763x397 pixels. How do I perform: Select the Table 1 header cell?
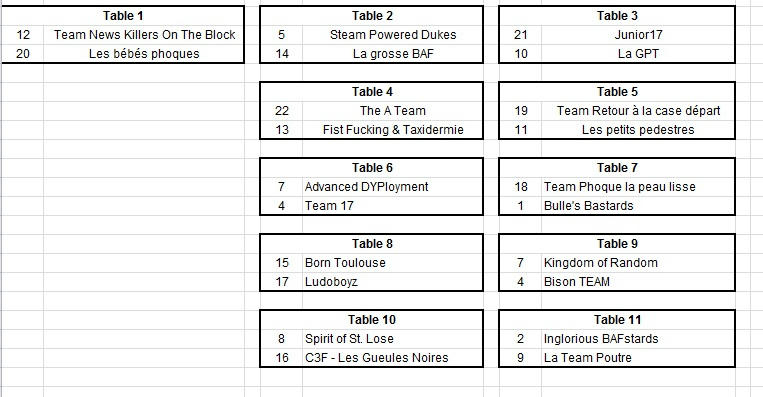point(123,16)
